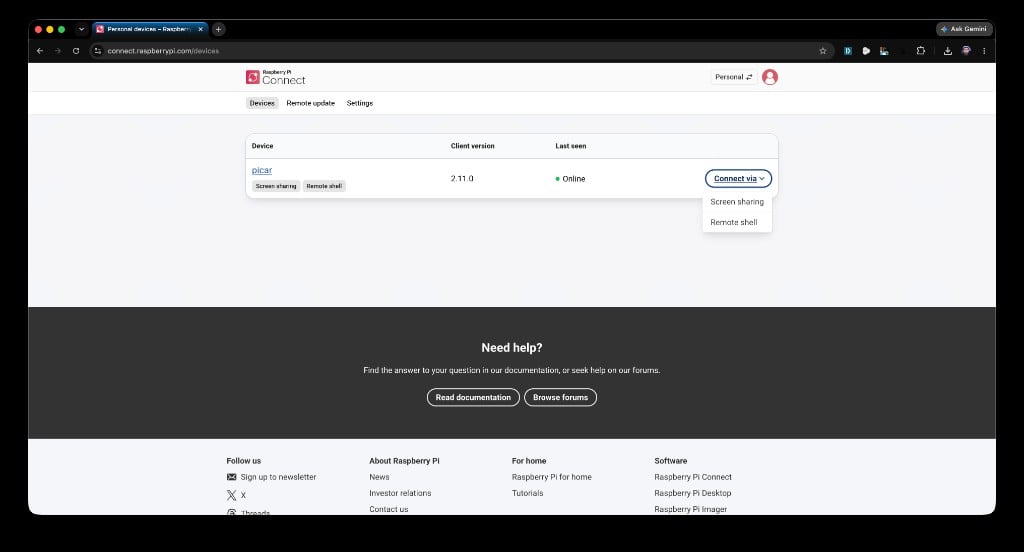Bookmark this page with the star icon
Image resolution: width=1024 pixels, height=552 pixels.
click(x=823, y=51)
